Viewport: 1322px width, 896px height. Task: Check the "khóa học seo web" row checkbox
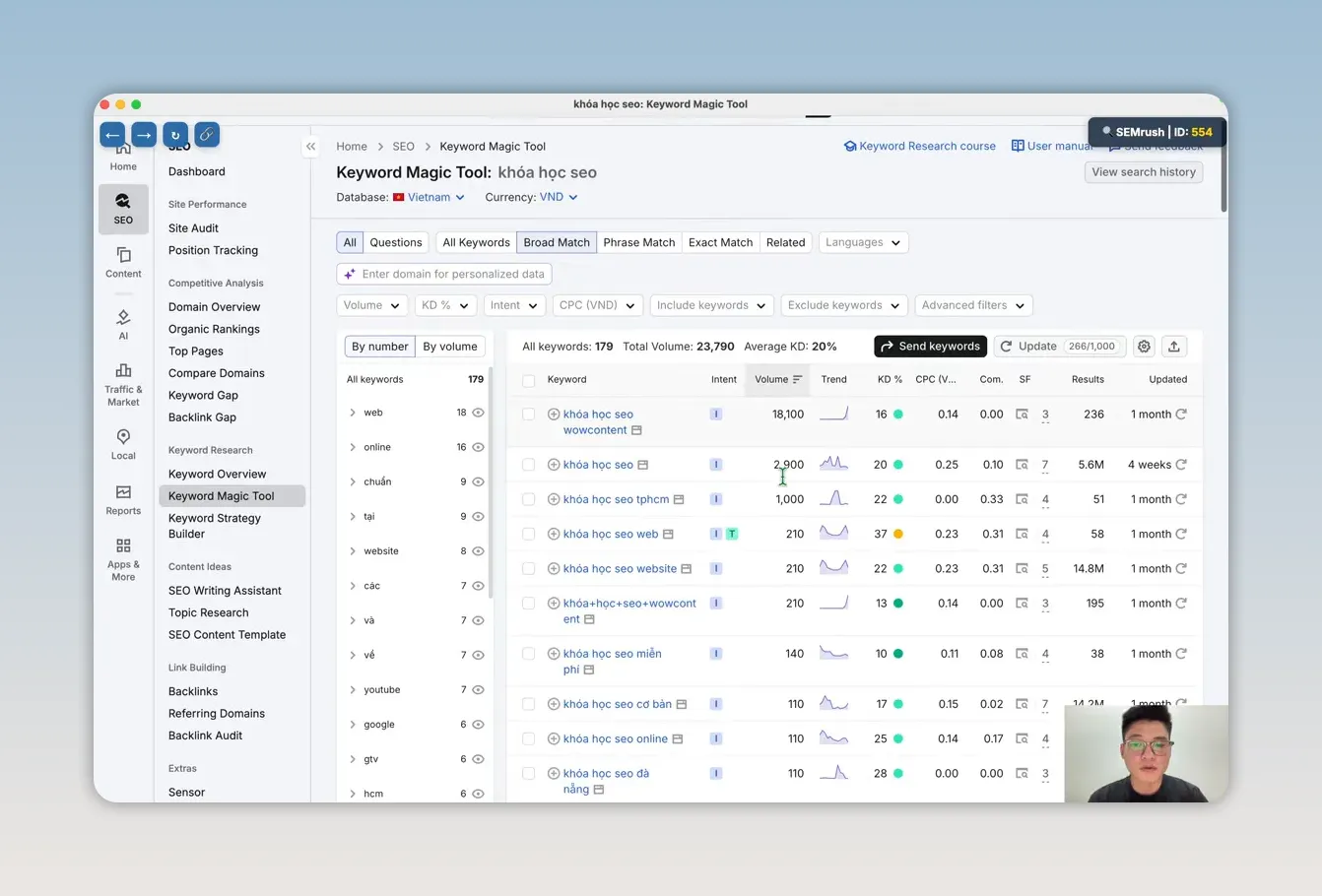point(529,534)
